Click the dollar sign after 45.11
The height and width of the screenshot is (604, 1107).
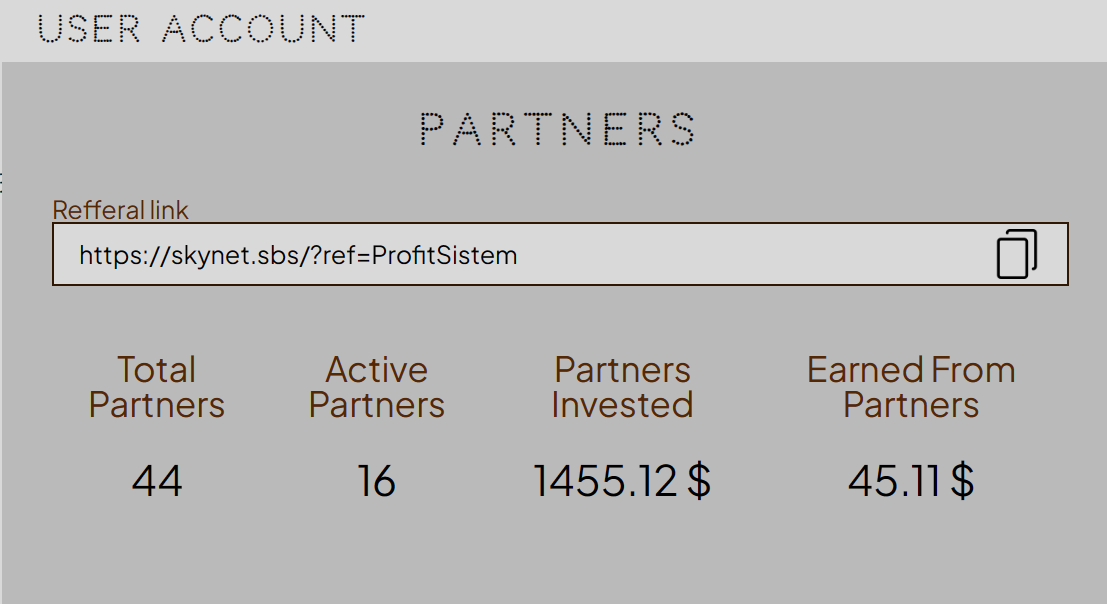[962, 482]
